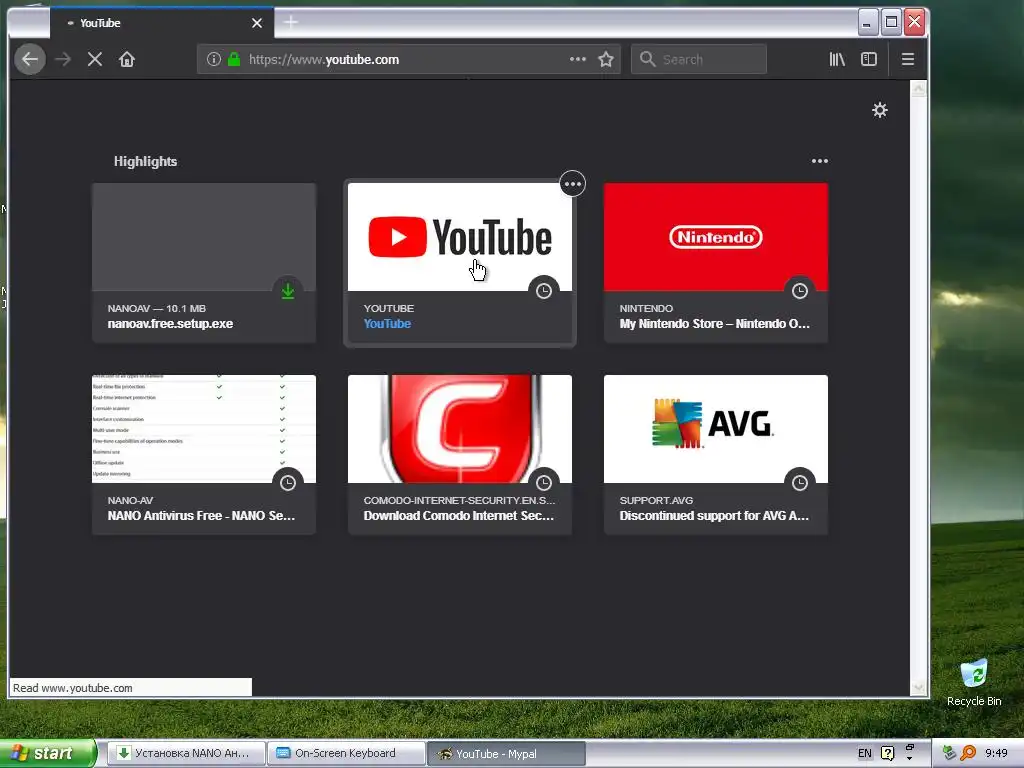Click the Highlights section heading
Image resolution: width=1024 pixels, height=768 pixels.
(x=146, y=161)
